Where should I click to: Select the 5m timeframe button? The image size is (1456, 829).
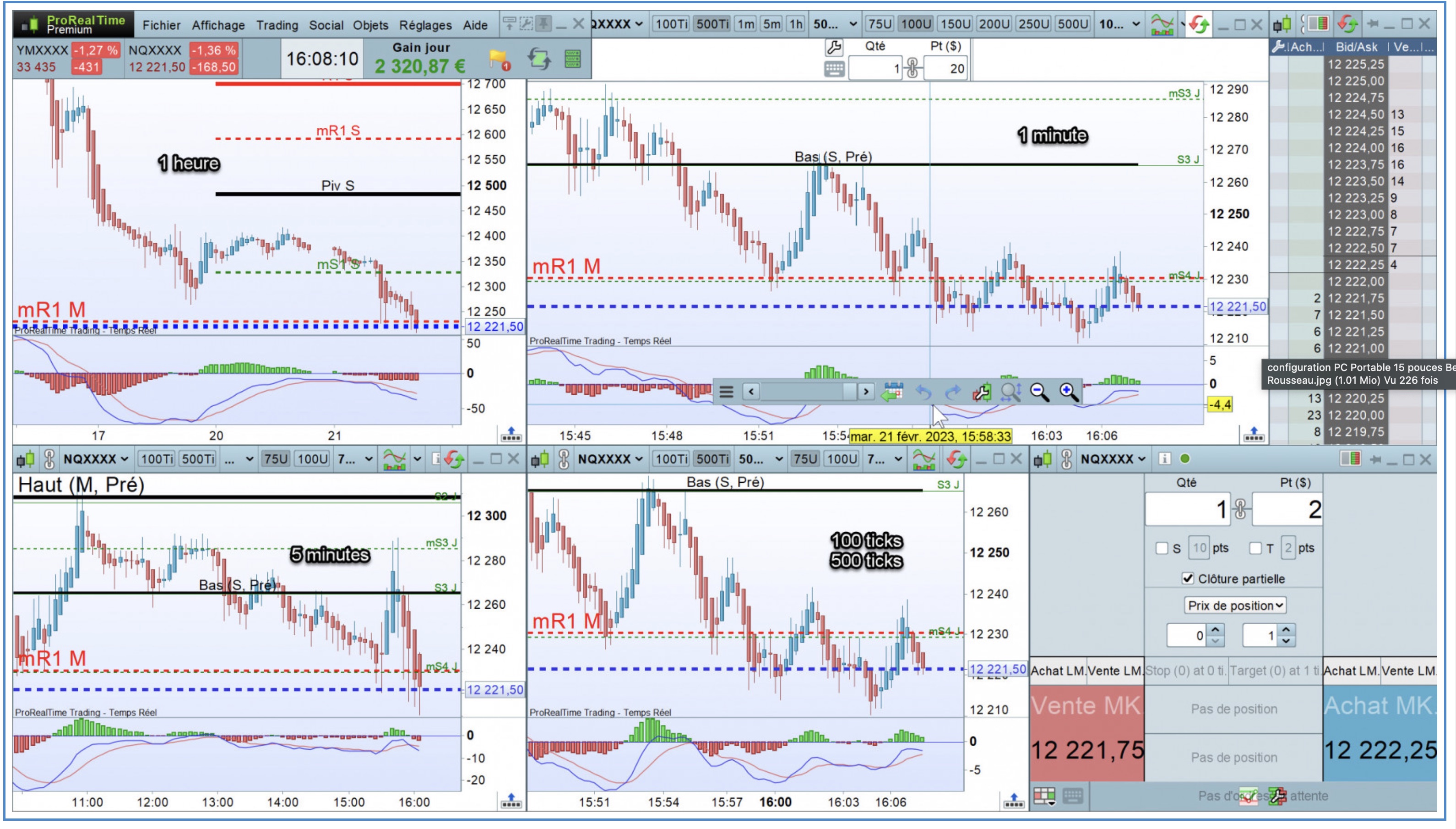click(771, 24)
